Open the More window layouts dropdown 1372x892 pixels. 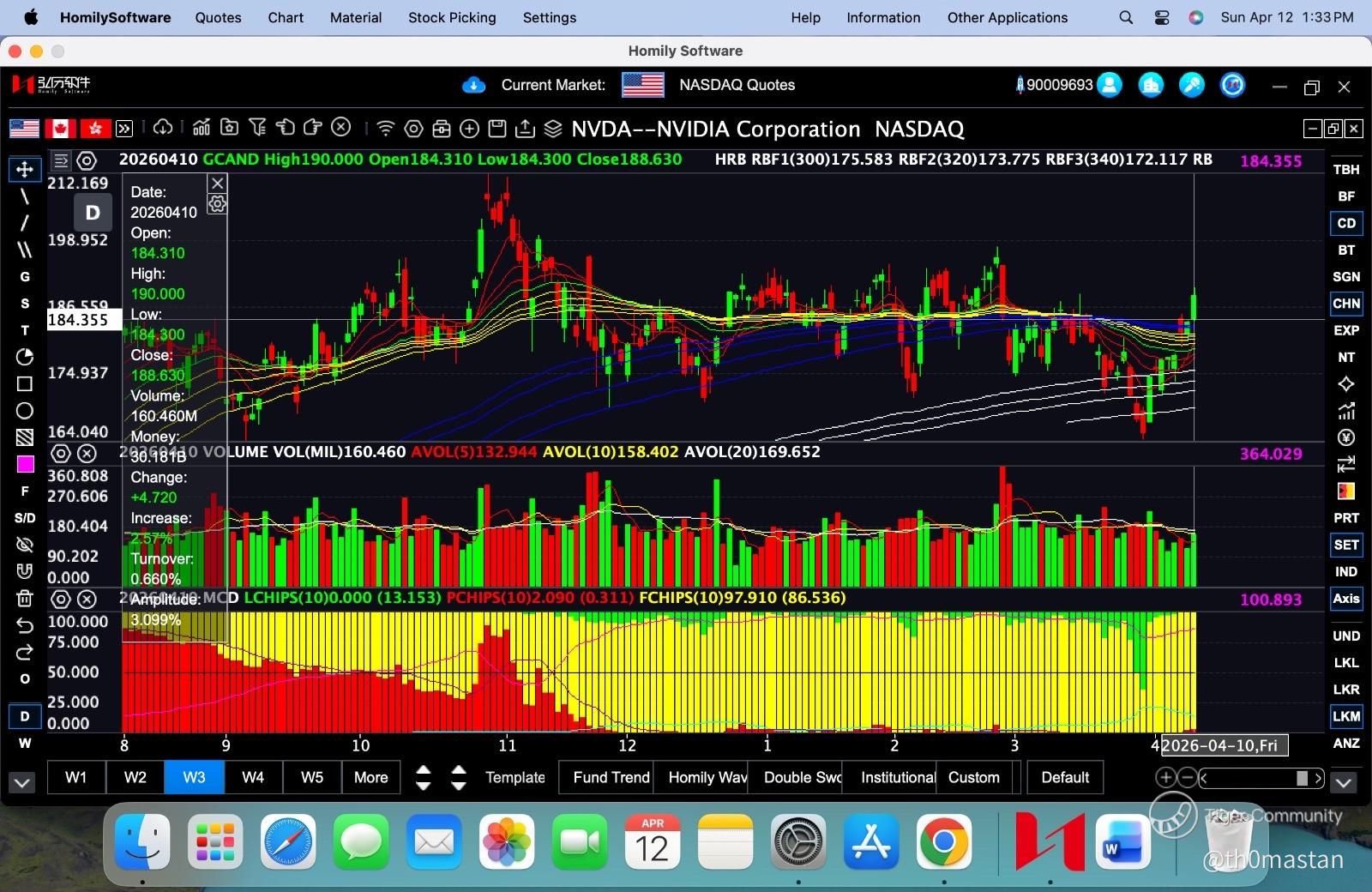click(x=370, y=777)
